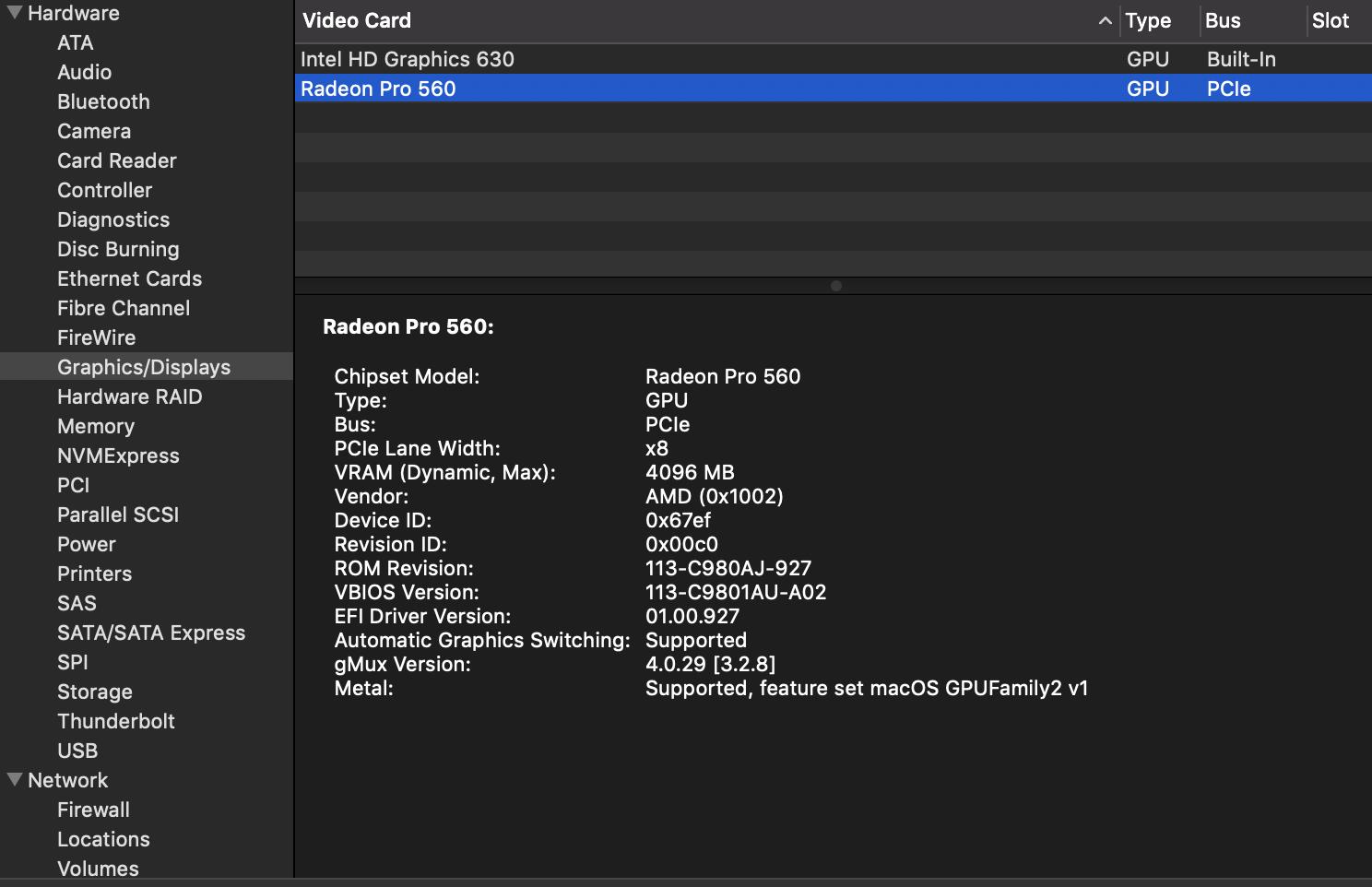Sort by the Video Card column header
Image resolution: width=1372 pixels, height=887 pixels.
click(357, 20)
